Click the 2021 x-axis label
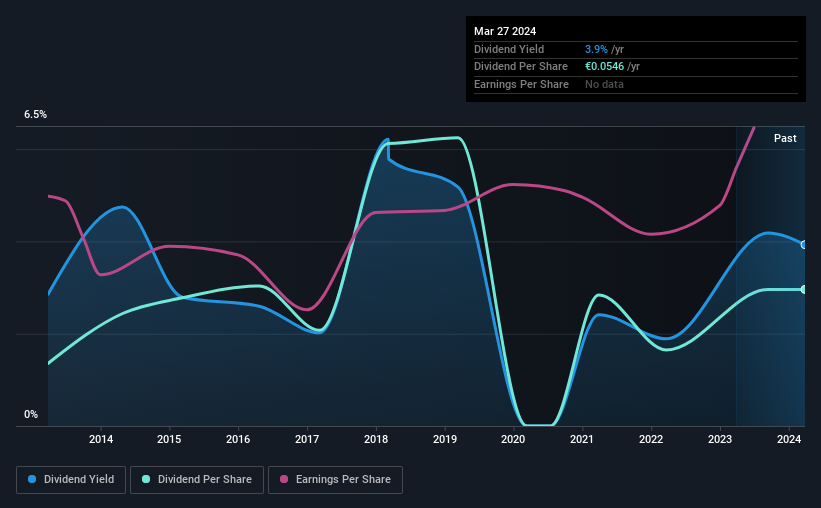Image resolution: width=821 pixels, height=508 pixels. (x=582, y=439)
